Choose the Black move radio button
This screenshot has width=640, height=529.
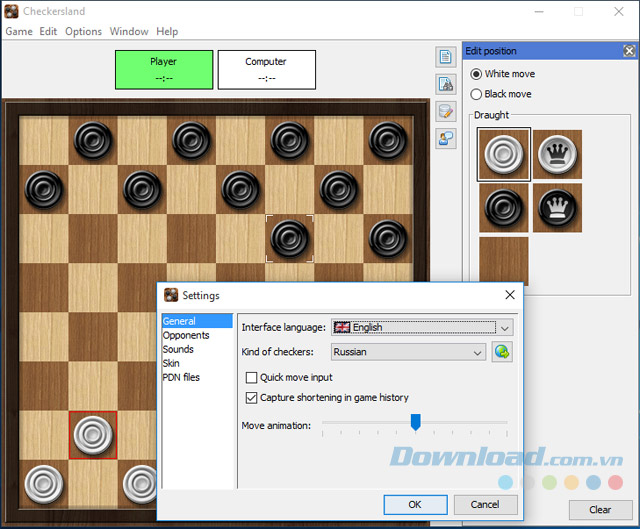click(476, 94)
